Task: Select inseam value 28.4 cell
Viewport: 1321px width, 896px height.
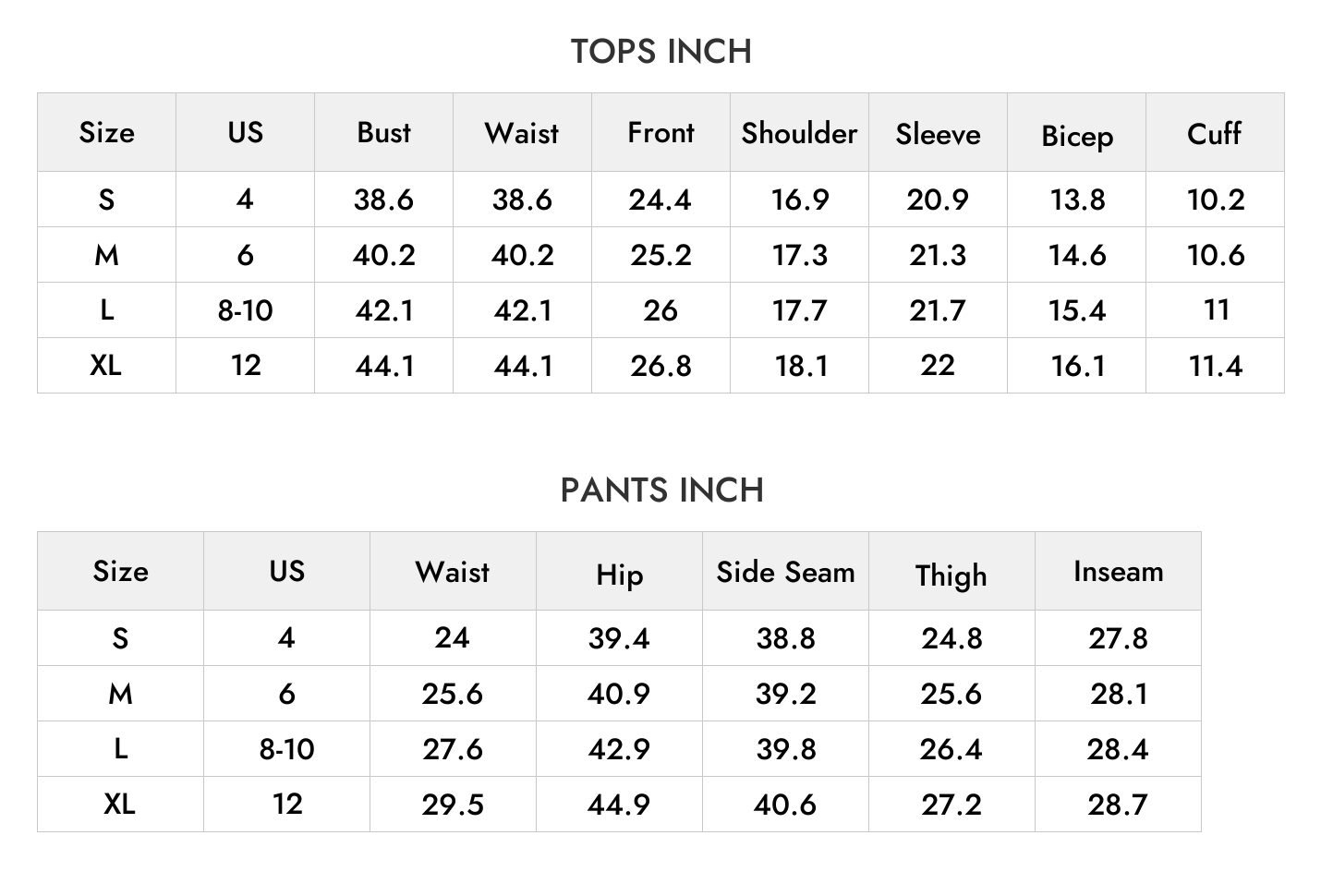Action: (x=1118, y=749)
